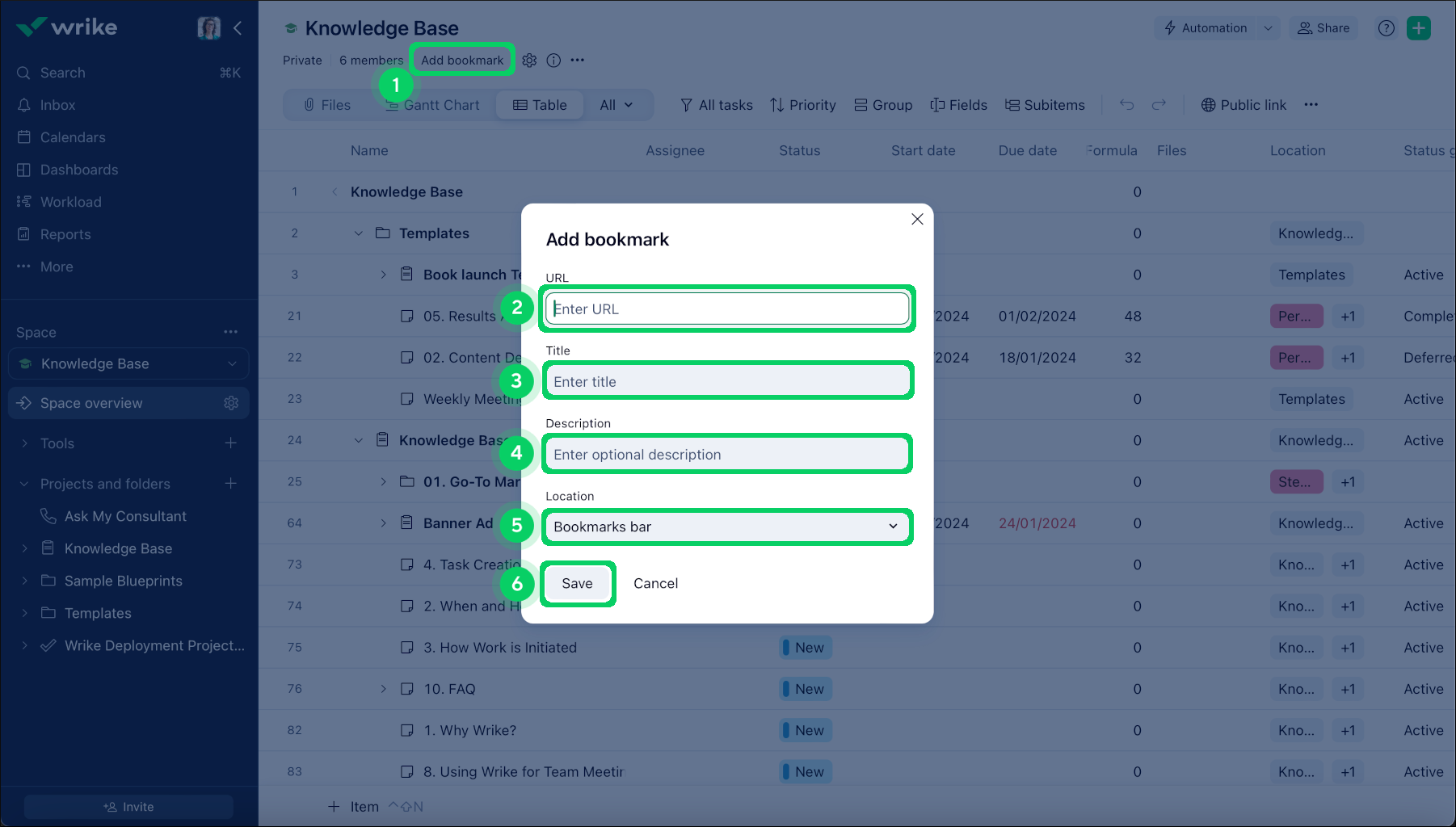Viewport: 1456px width, 827px height.
Task: Open the Location dropdown set to Bookmarks bar
Action: tap(726, 526)
